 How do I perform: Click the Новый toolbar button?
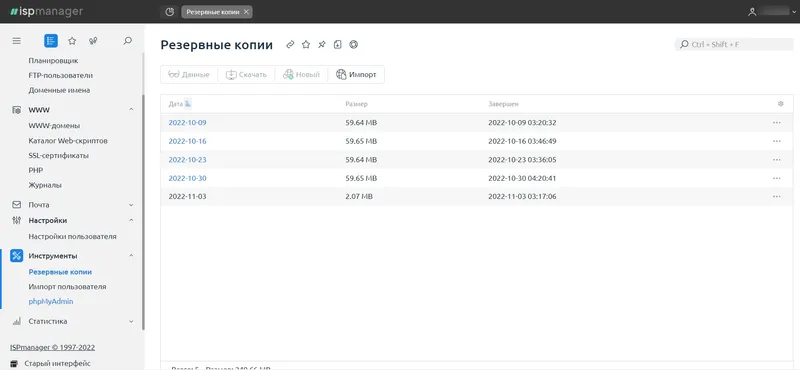tap(302, 75)
